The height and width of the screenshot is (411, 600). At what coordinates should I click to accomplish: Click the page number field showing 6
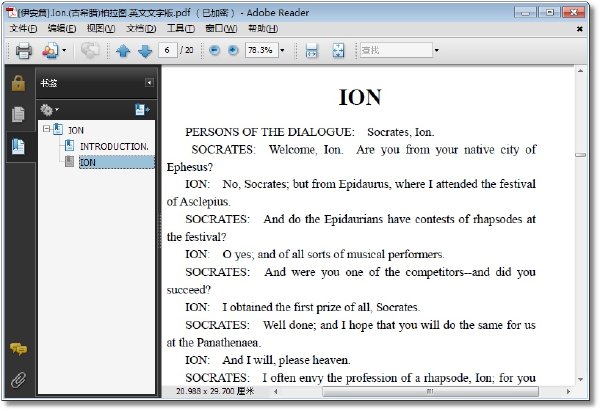[x=168, y=50]
